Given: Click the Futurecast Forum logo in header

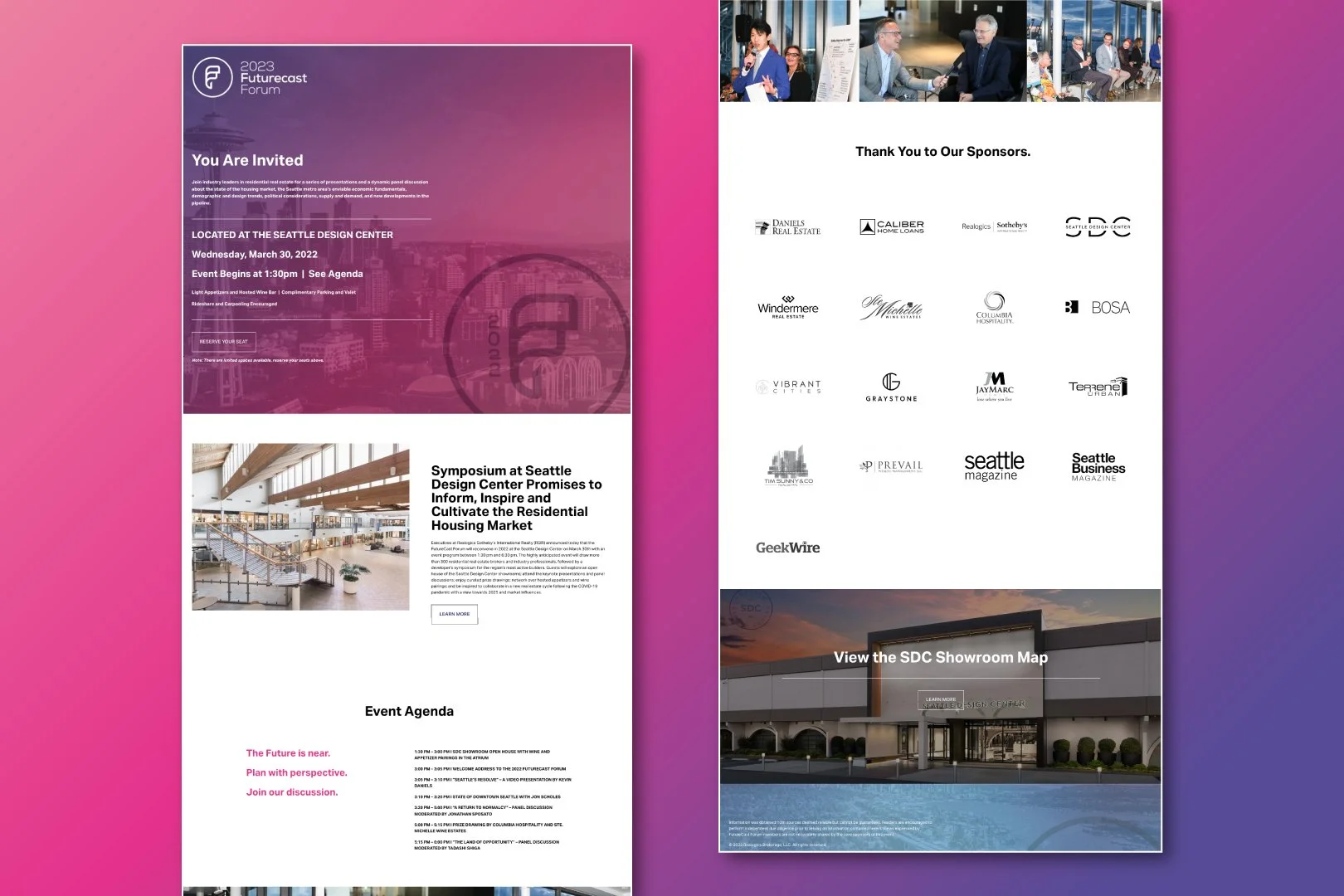Looking at the screenshot, I should (x=250, y=77).
